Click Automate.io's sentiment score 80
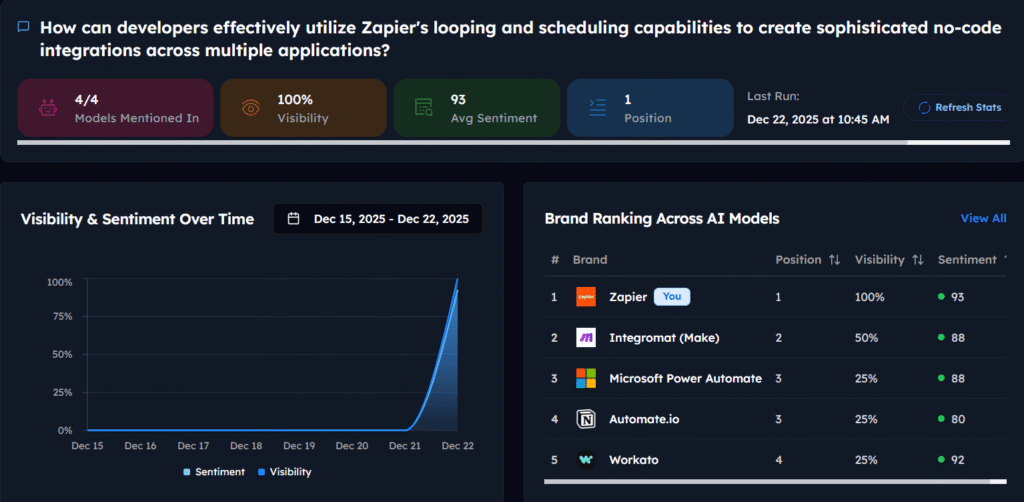This screenshot has height=502, width=1024. coord(957,419)
